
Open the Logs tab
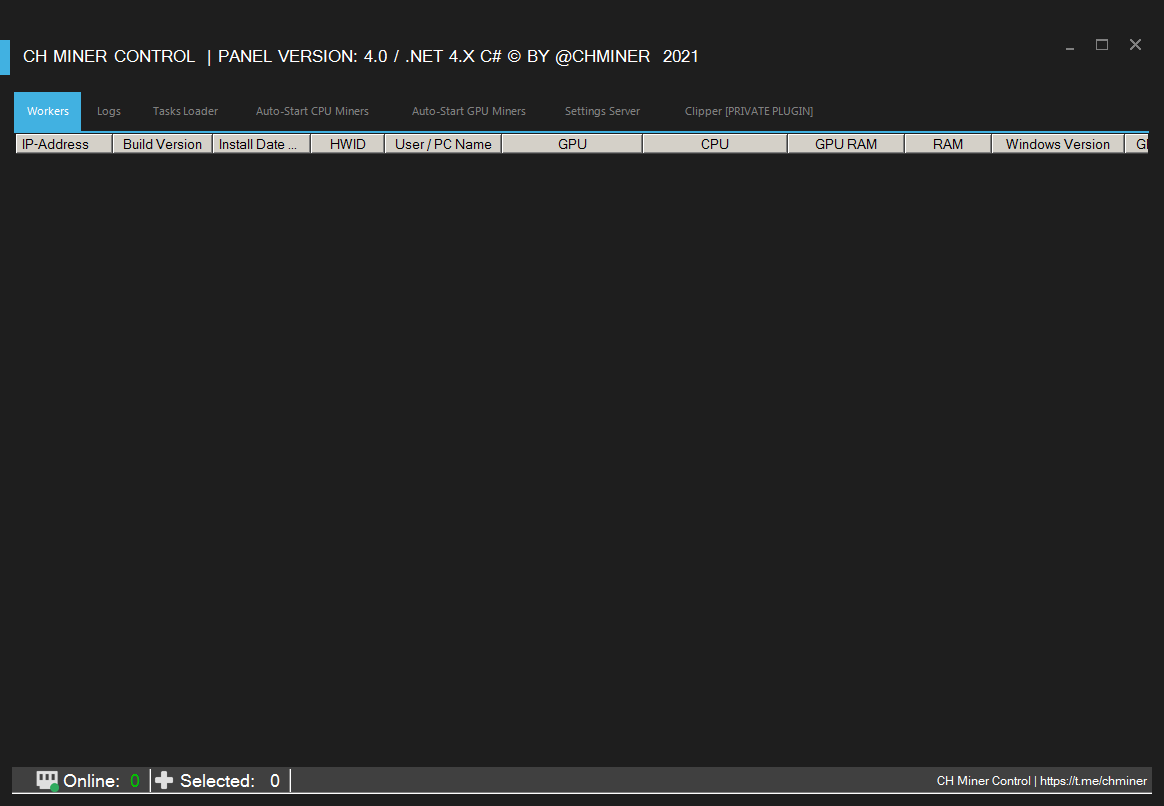point(109,111)
